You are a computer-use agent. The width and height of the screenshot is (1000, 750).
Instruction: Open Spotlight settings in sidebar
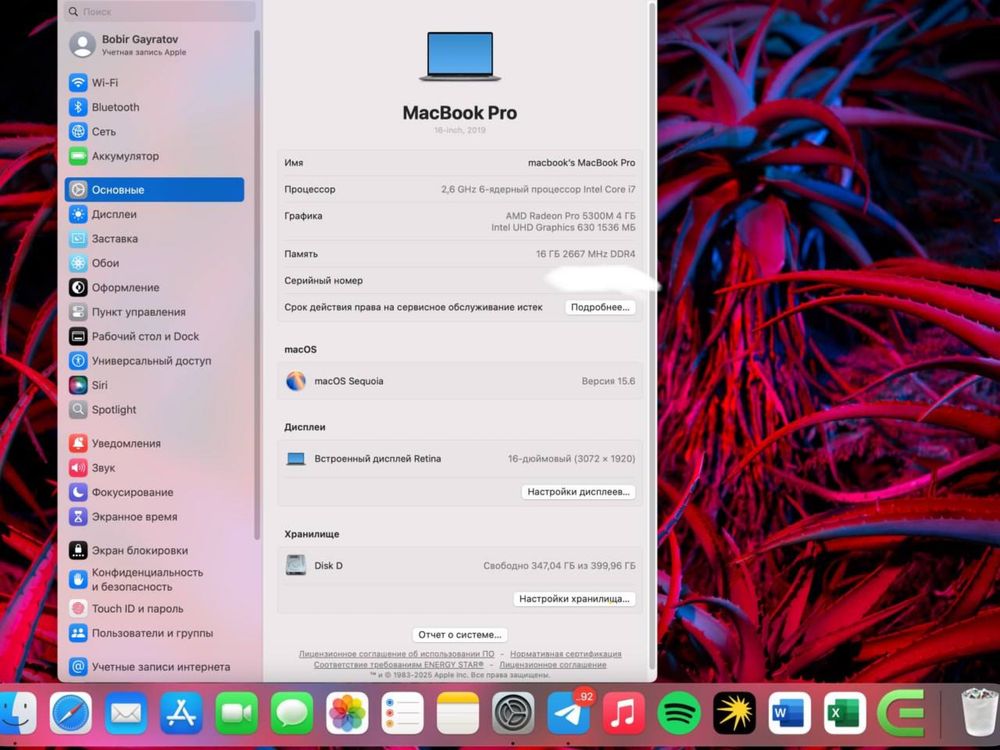(154, 409)
